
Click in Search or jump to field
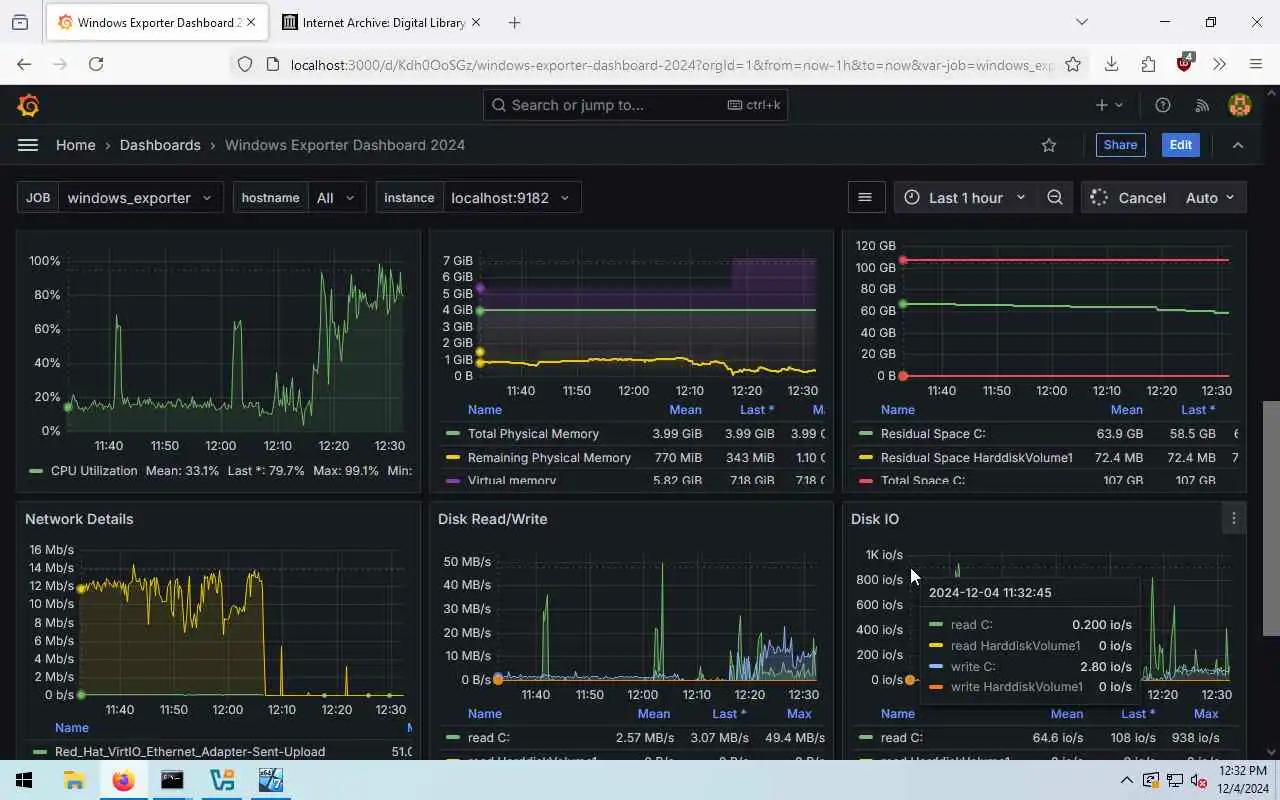[636, 105]
